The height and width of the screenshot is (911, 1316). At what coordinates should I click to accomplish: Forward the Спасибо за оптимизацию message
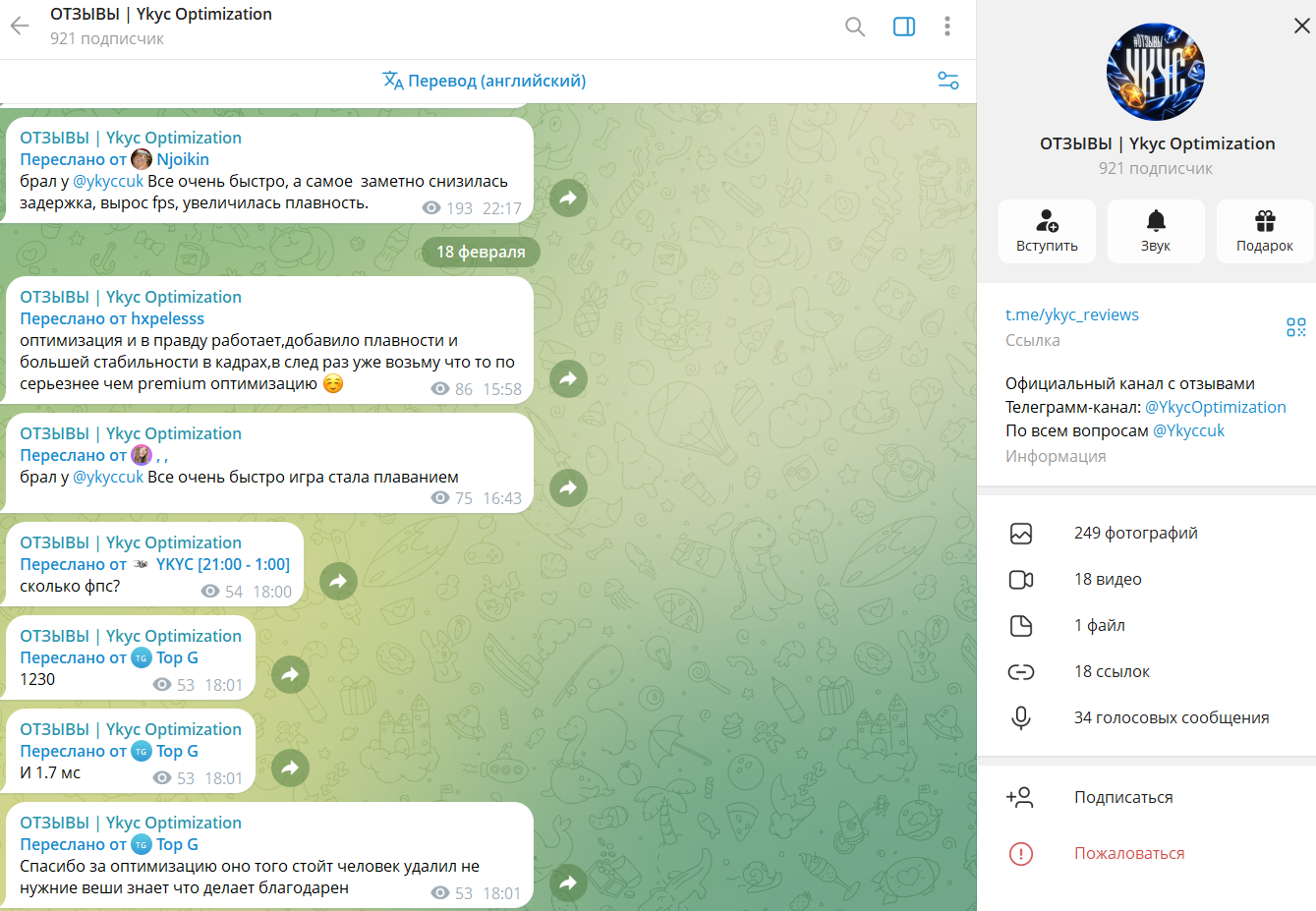click(x=568, y=883)
